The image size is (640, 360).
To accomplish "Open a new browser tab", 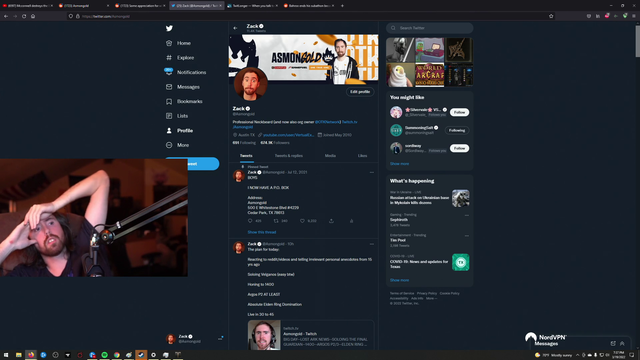I will 342,6.
